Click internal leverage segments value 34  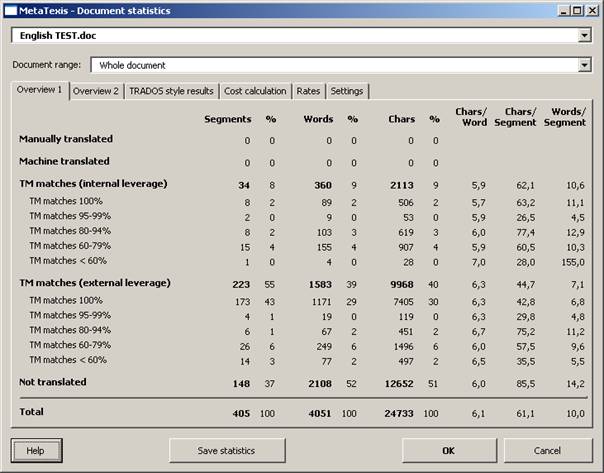tap(244, 185)
